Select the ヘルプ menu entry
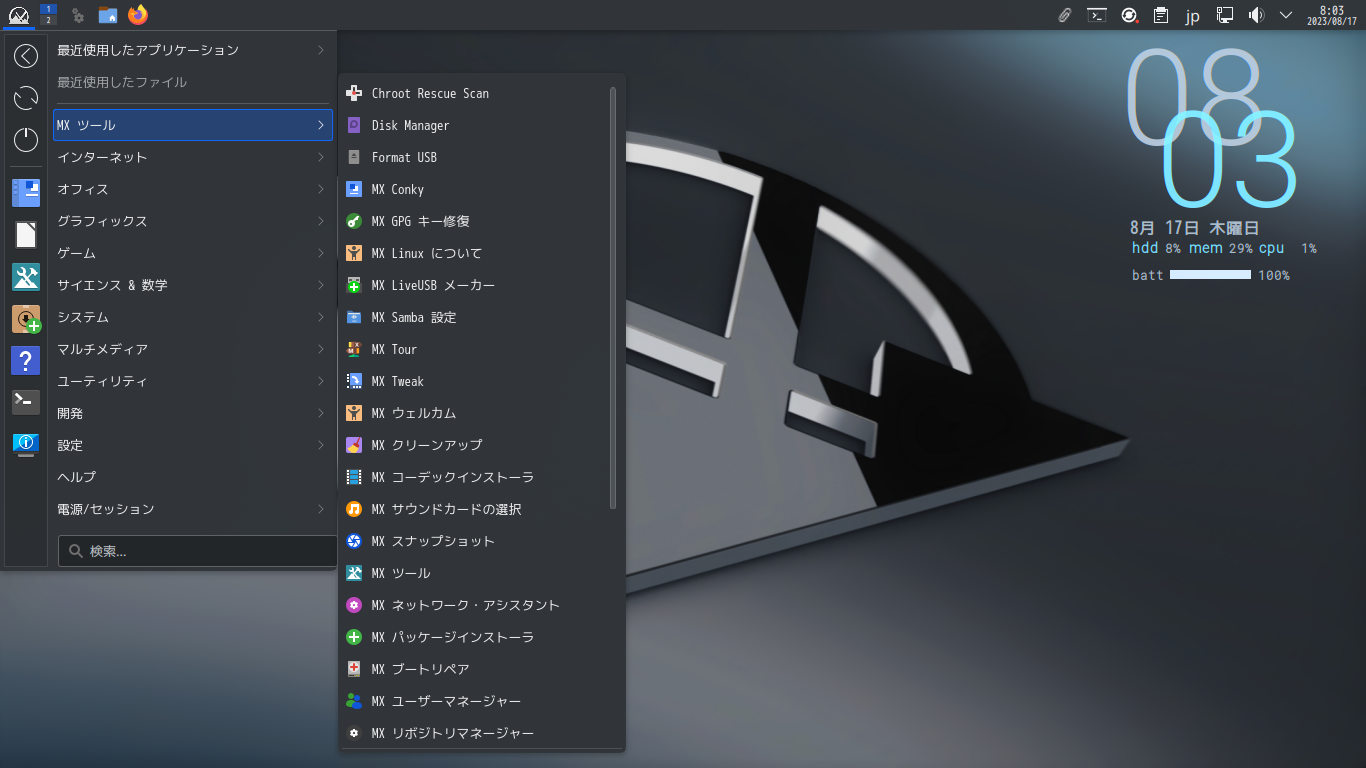This screenshot has height=768, width=1366. 193,477
